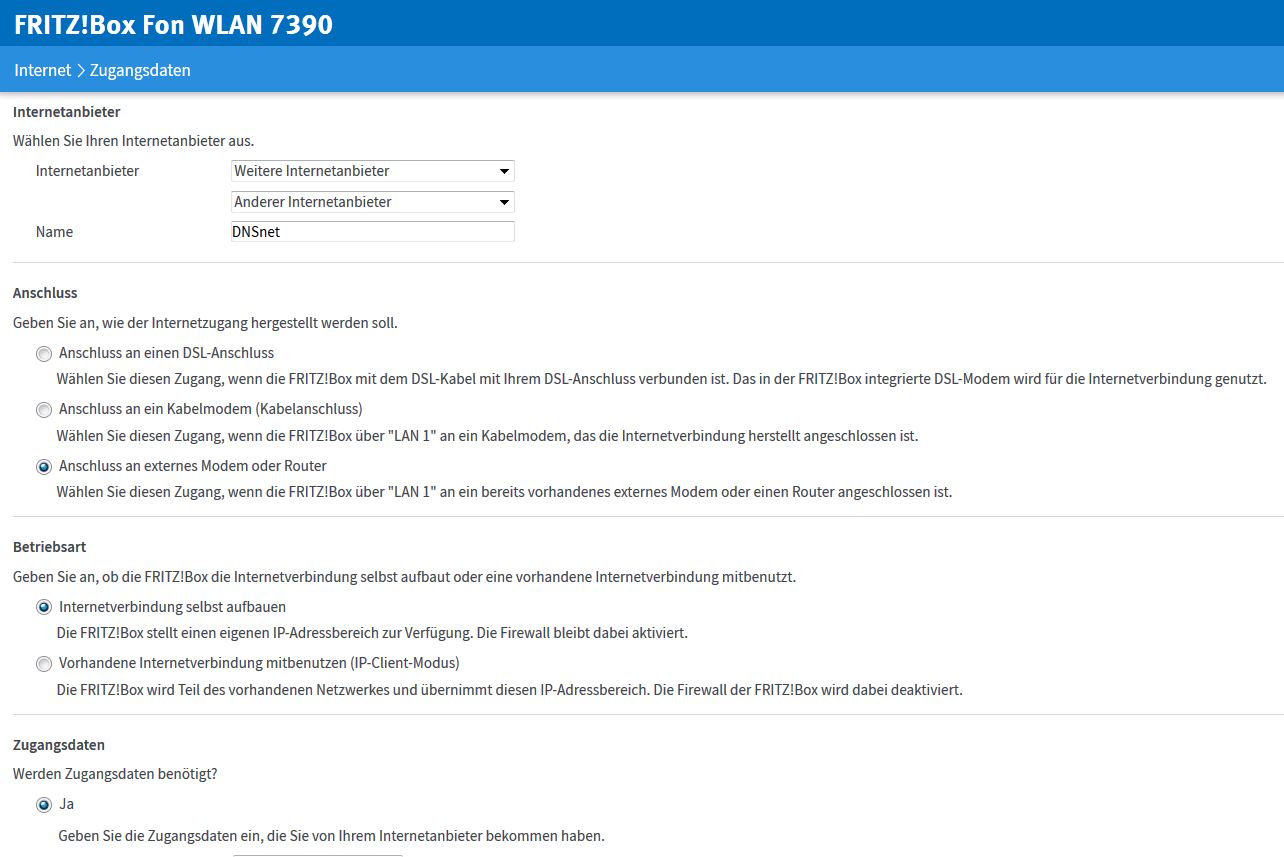Click the 'Internetanbieter' field label
Screen dimensions: 1284x857
pyautogui.click(x=87, y=171)
